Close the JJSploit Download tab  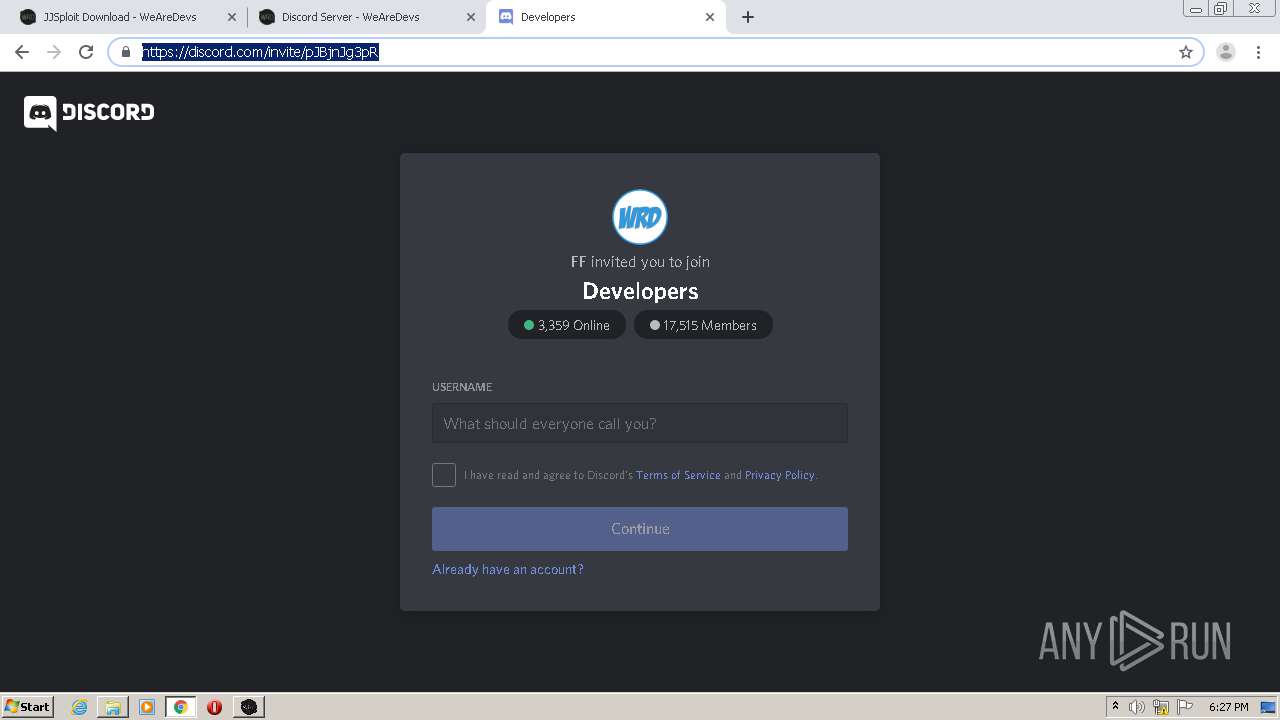tap(232, 17)
